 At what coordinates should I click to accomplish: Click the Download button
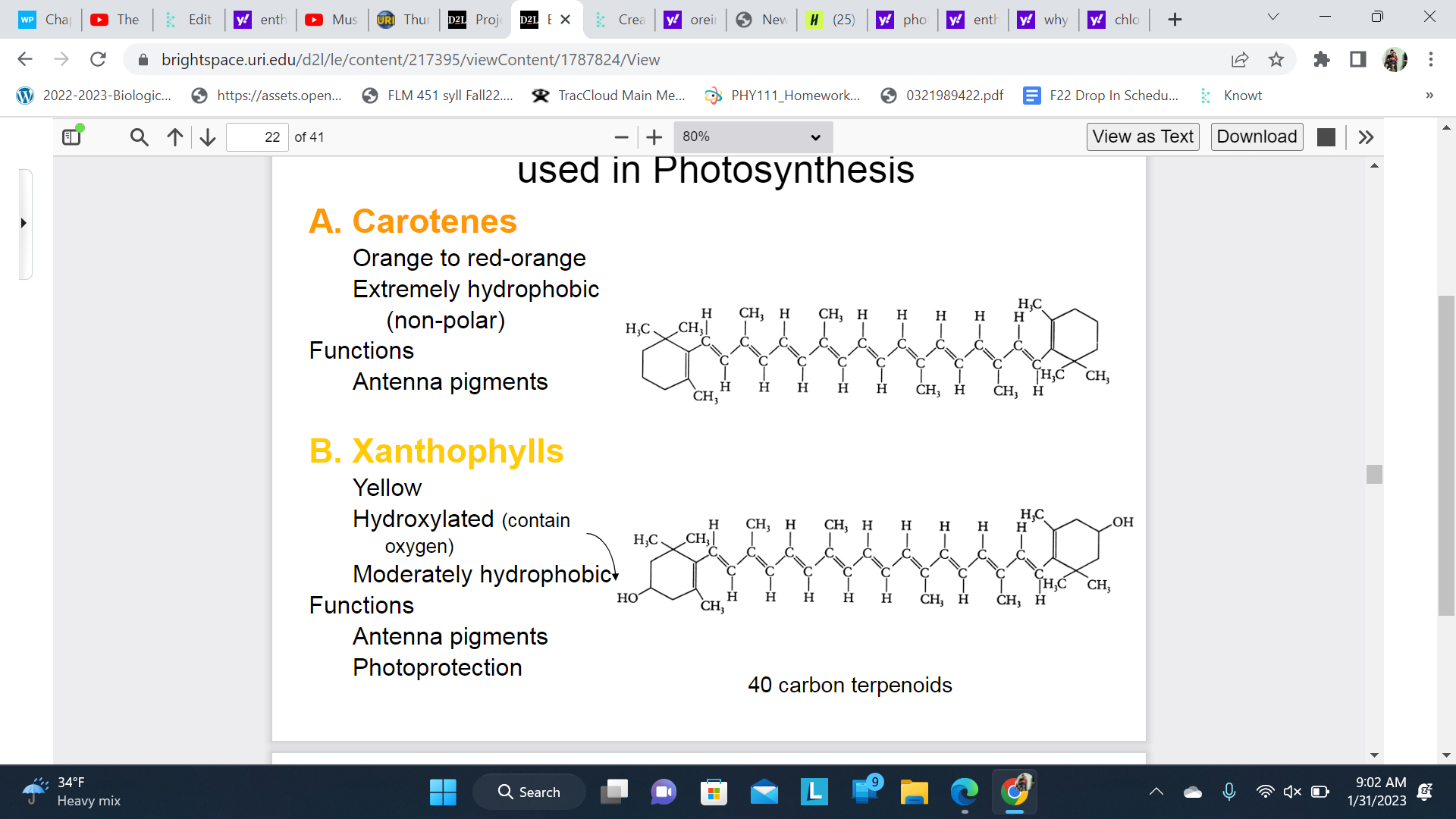pos(1257,136)
